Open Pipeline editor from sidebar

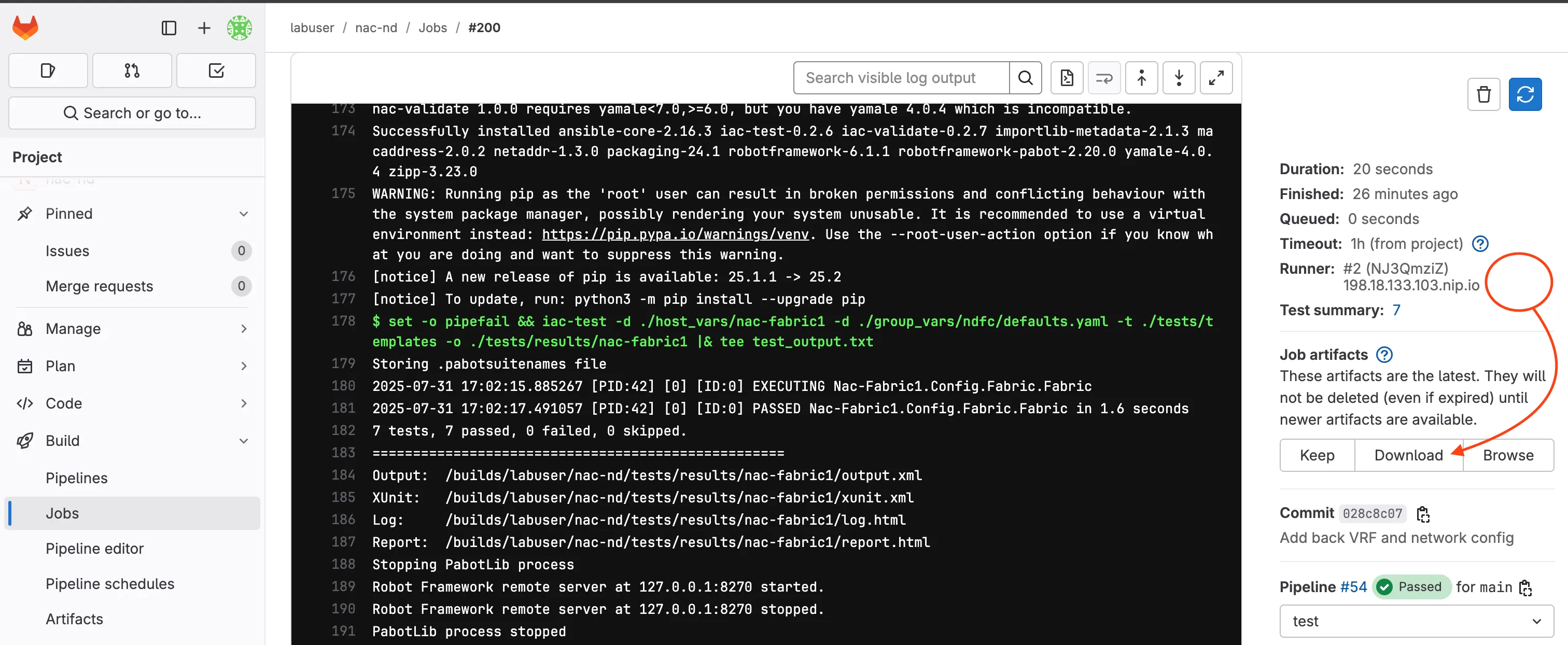tap(95, 548)
